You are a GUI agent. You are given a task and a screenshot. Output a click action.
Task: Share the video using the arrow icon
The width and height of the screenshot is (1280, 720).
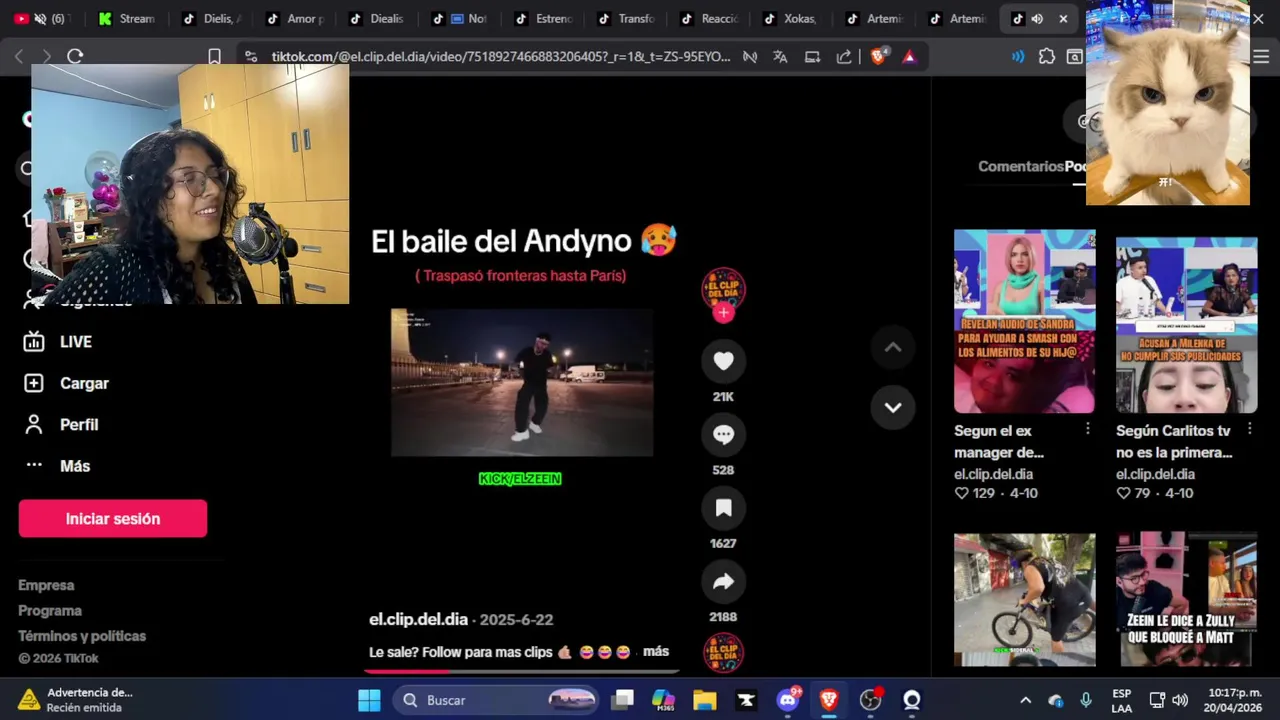(723, 582)
